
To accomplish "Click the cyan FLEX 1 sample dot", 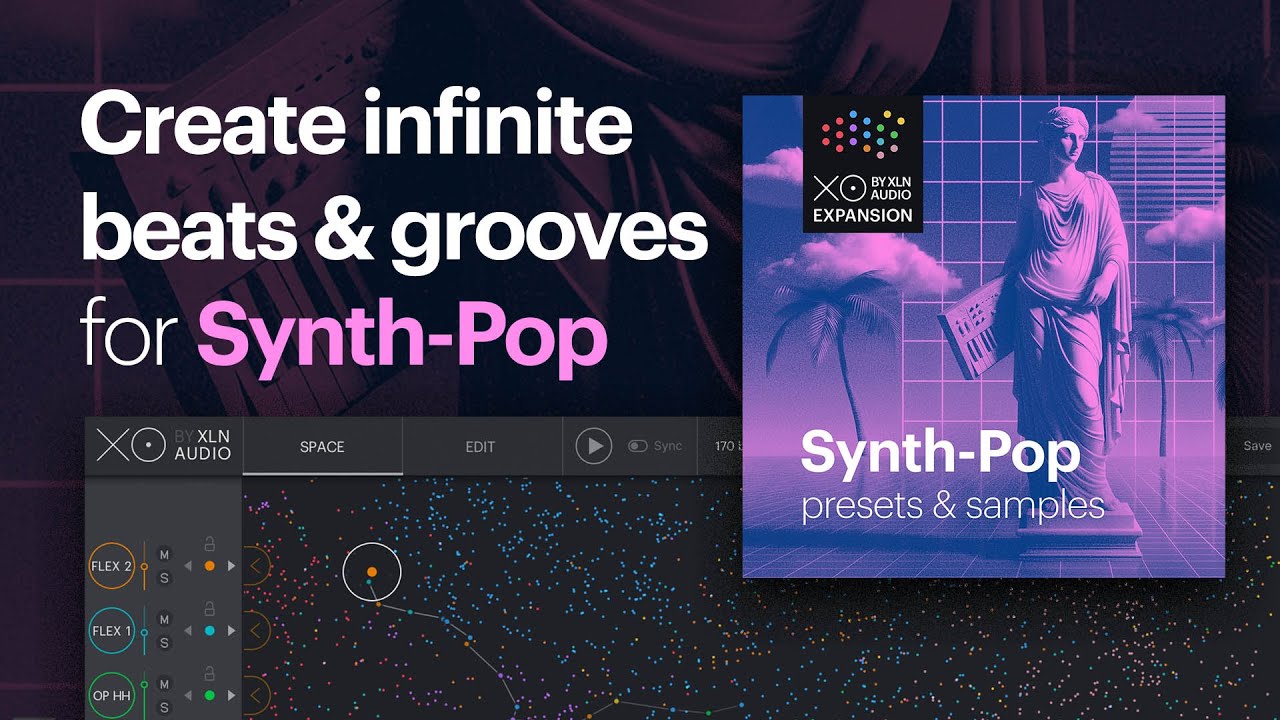I will click(x=210, y=631).
